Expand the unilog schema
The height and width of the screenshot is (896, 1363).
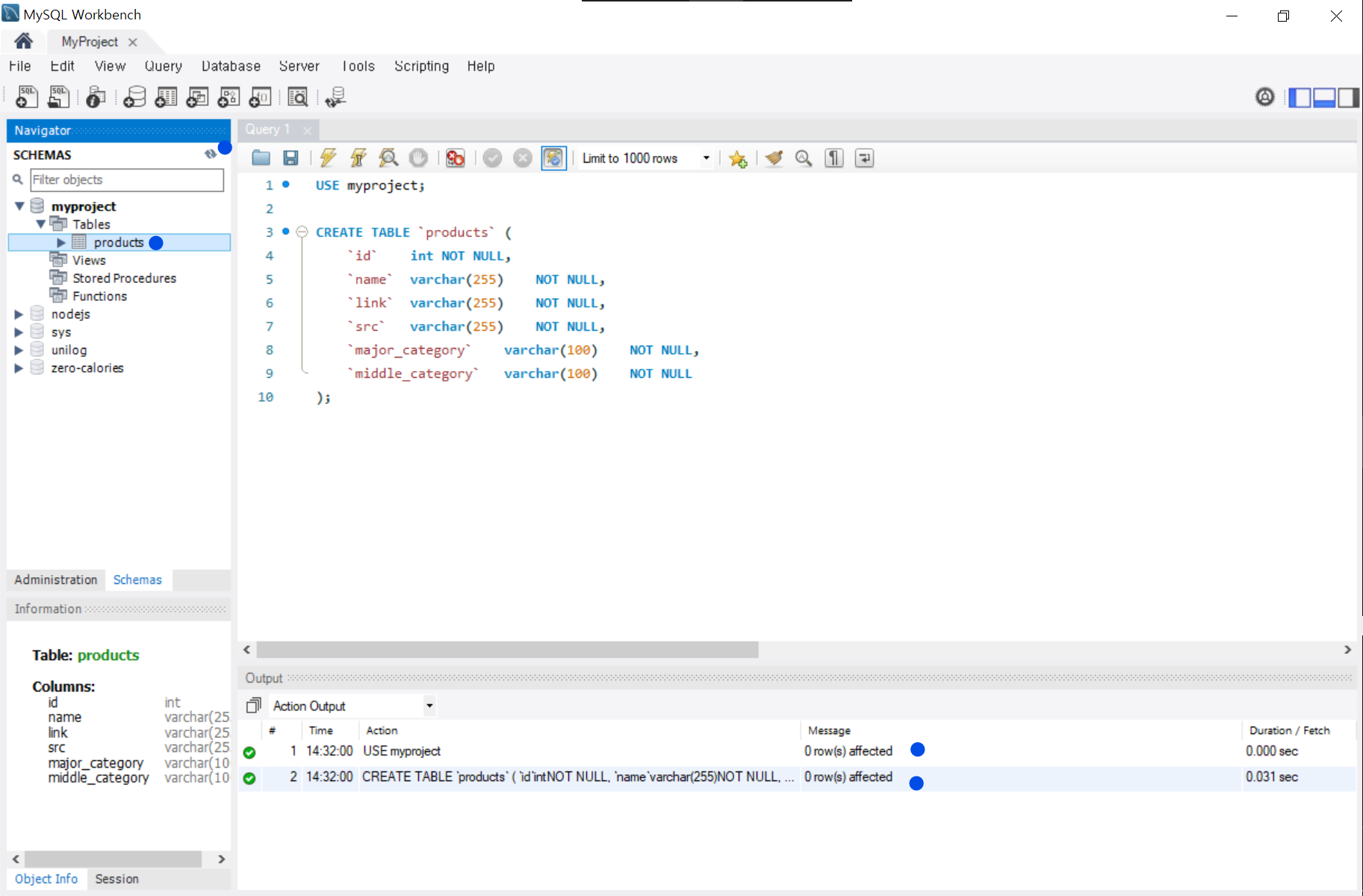click(x=19, y=350)
